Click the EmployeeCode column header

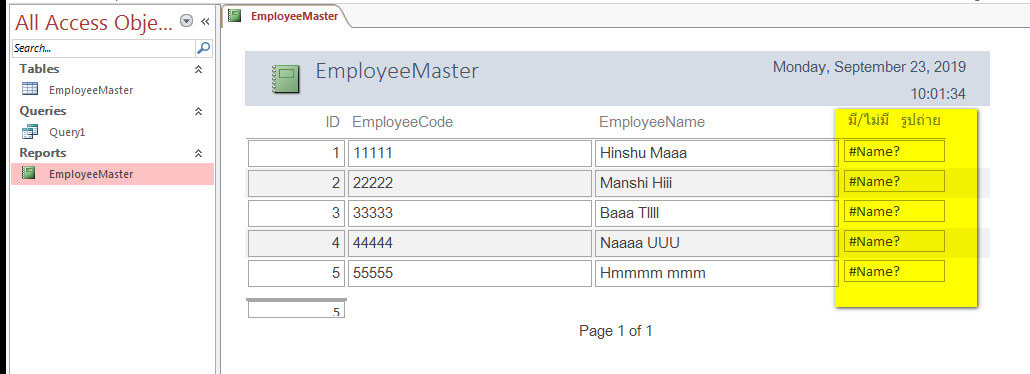pos(403,122)
